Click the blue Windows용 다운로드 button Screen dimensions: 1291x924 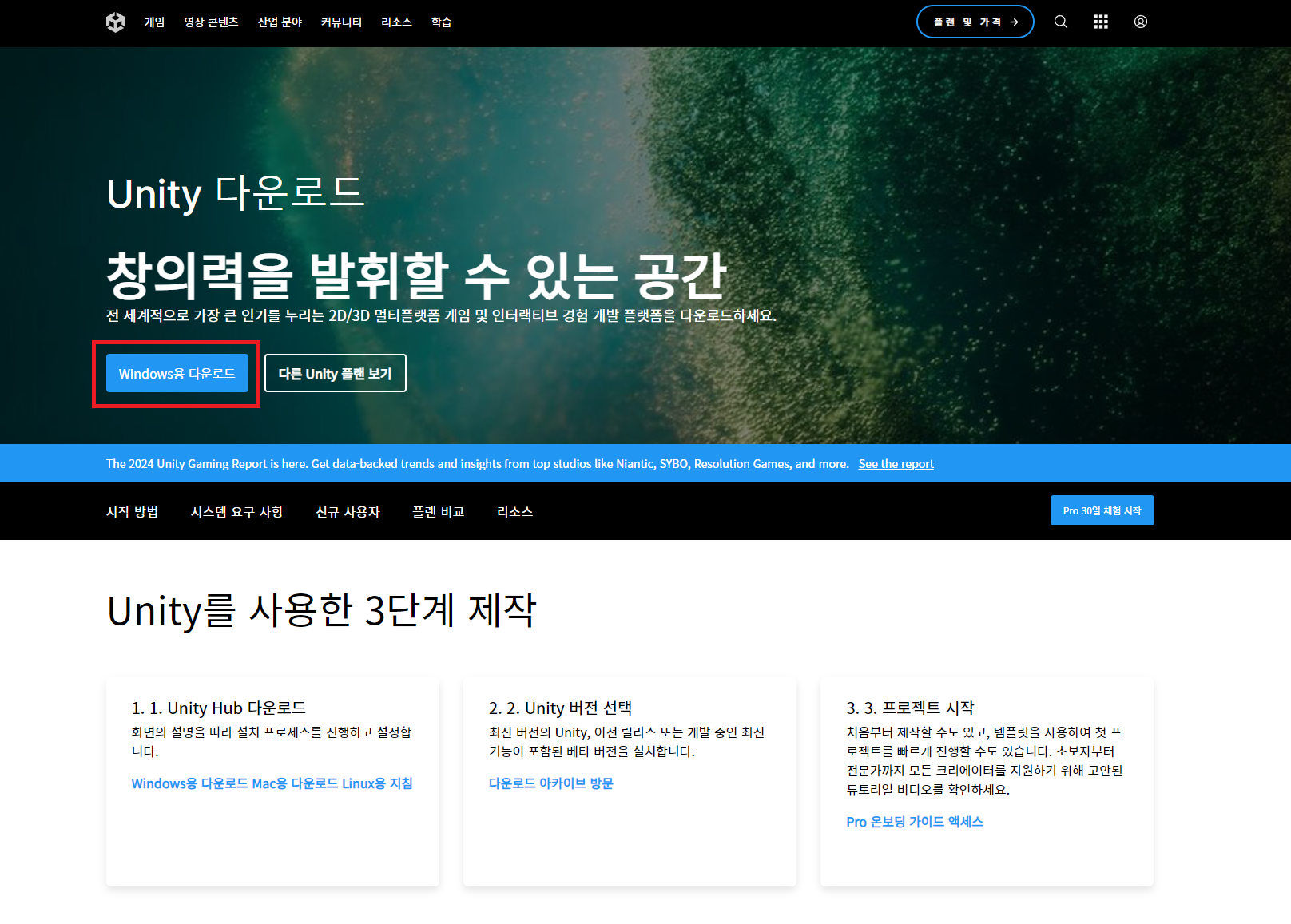click(x=177, y=374)
